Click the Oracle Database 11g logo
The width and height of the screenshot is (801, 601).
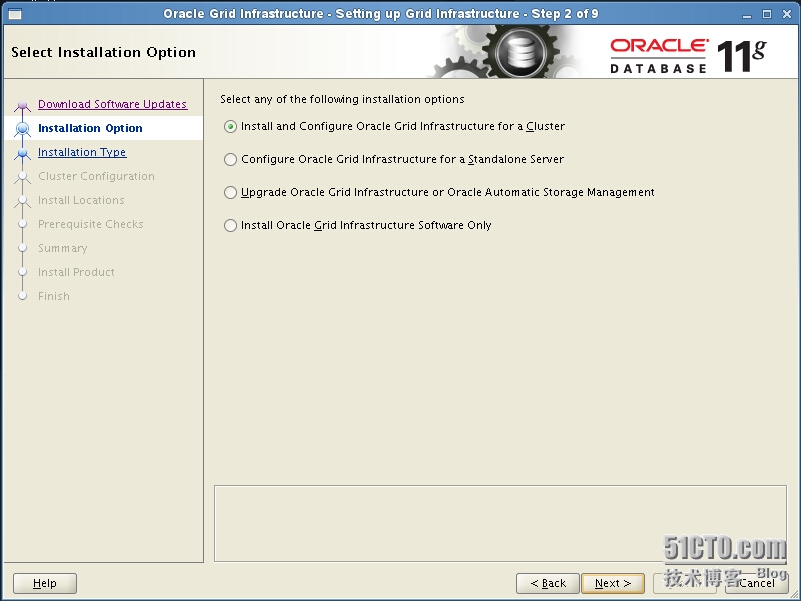688,56
